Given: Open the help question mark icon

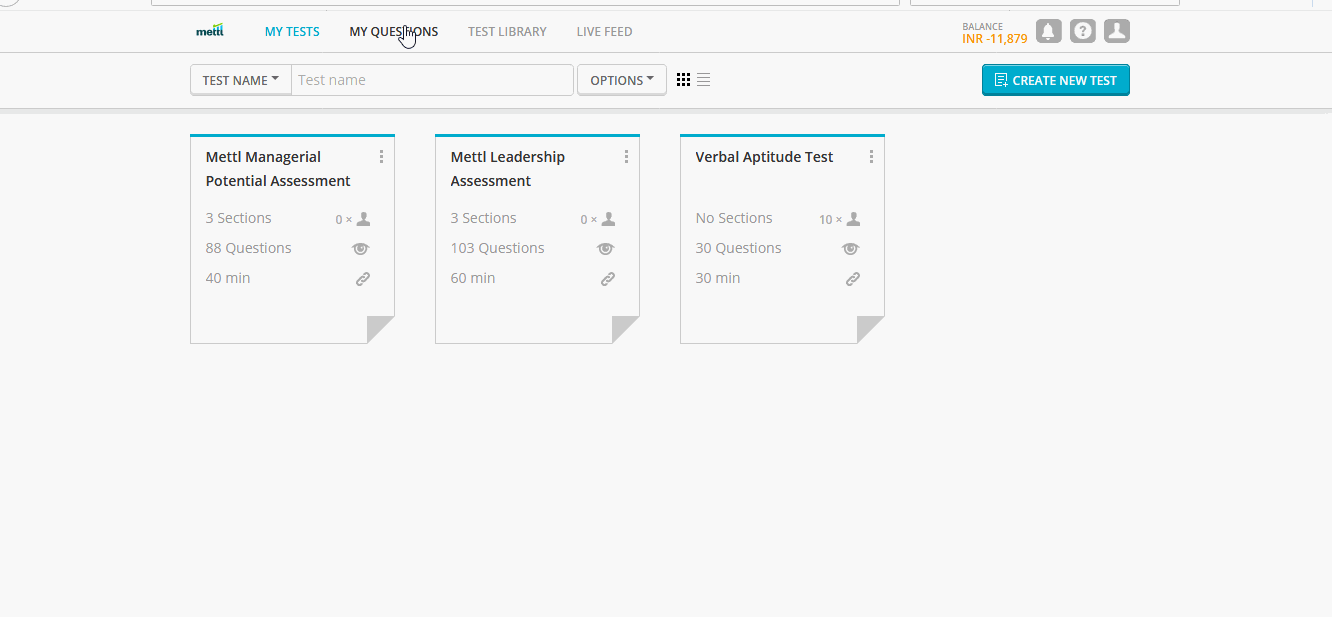Looking at the screenshot, I should (x=1082, y=31).
